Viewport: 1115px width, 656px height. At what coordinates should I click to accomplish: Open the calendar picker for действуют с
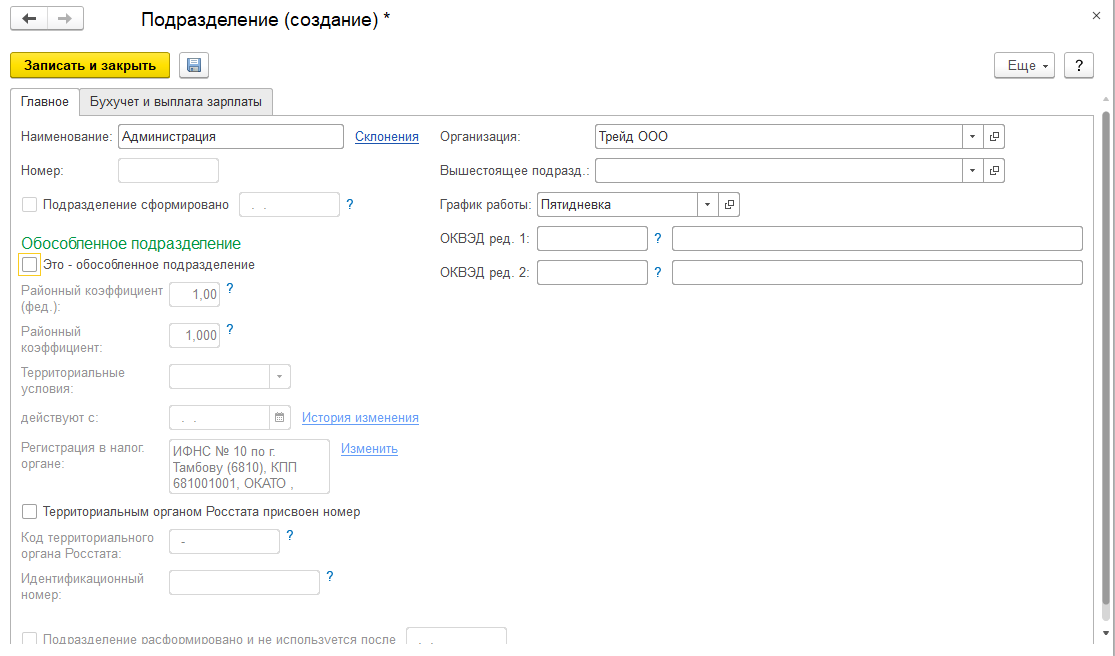tap(280, 418)
